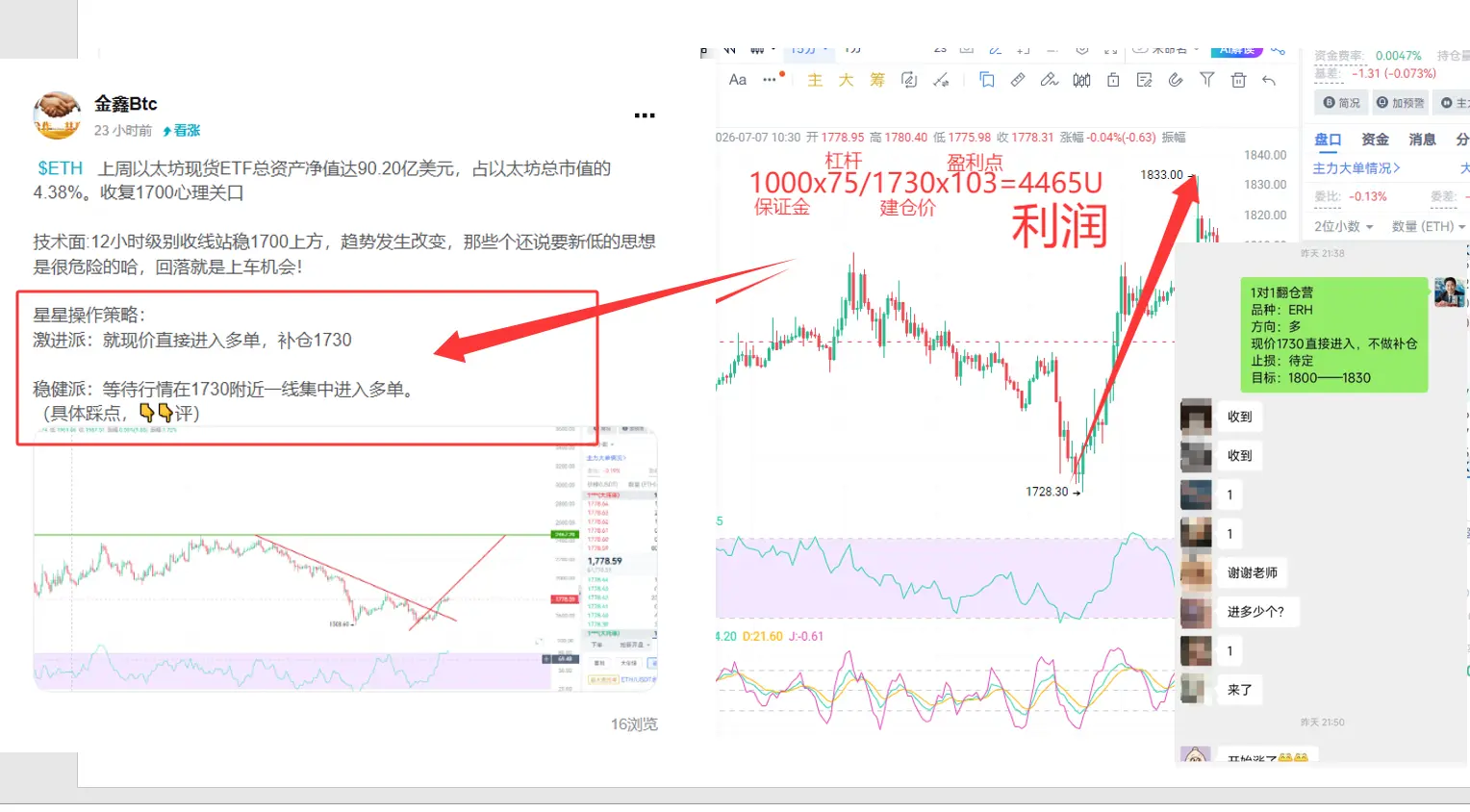Open the 数量 (ETH) unit dropdown

[1429, 226]
